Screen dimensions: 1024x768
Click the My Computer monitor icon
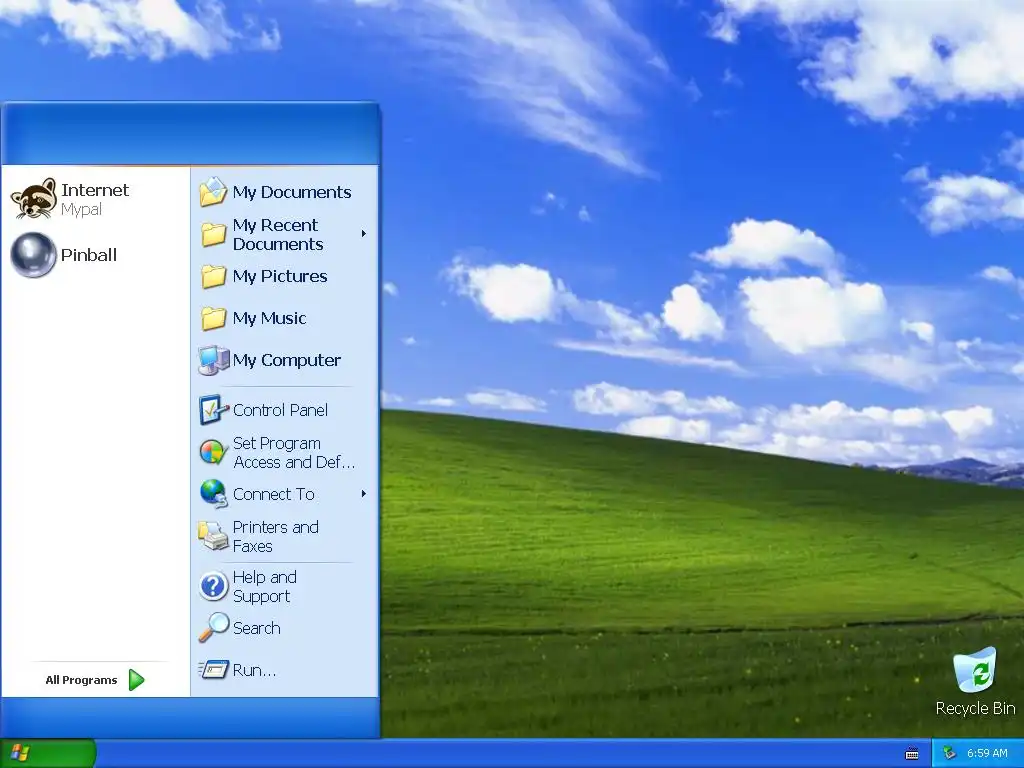pyautogui.click(x=214, y=360)
